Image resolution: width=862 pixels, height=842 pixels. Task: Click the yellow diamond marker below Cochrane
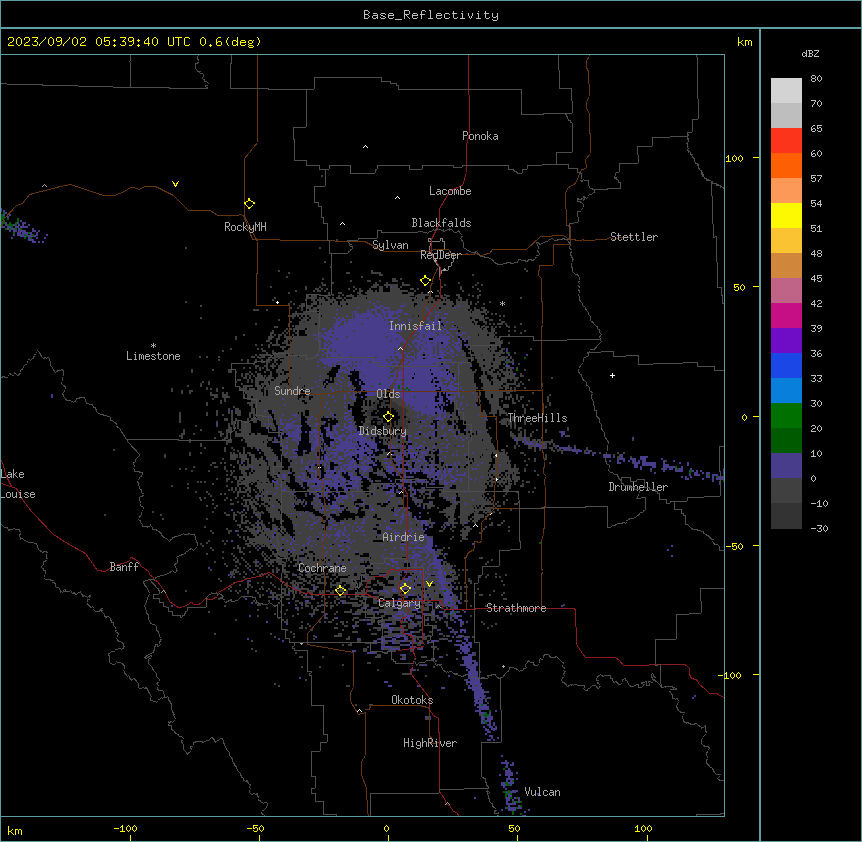(340, 590)
